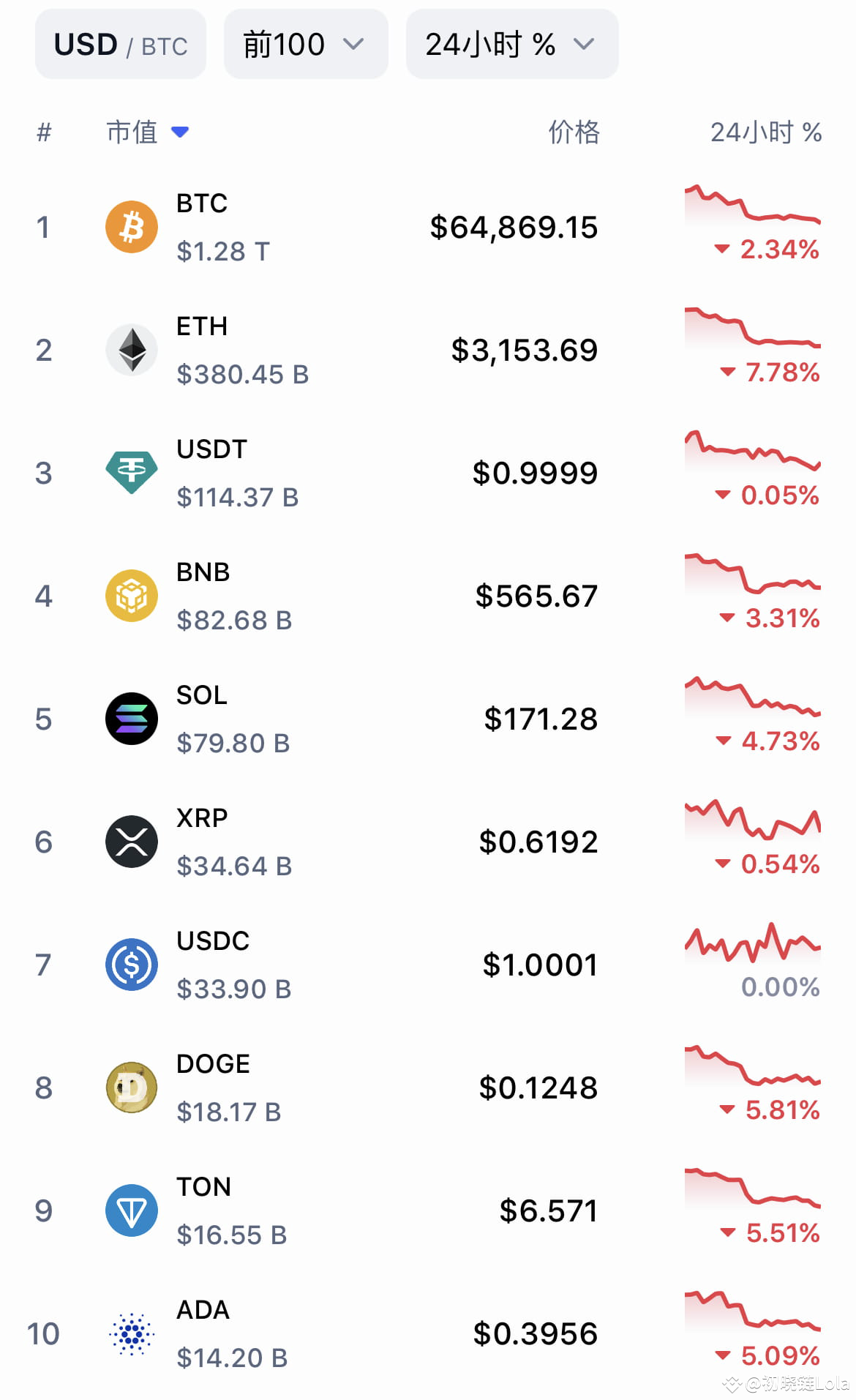This screenshot has width=856, height=1400.
Task: Open the Cardano ADA icon
Action: pyautogui.click(x=132, y=1333)
